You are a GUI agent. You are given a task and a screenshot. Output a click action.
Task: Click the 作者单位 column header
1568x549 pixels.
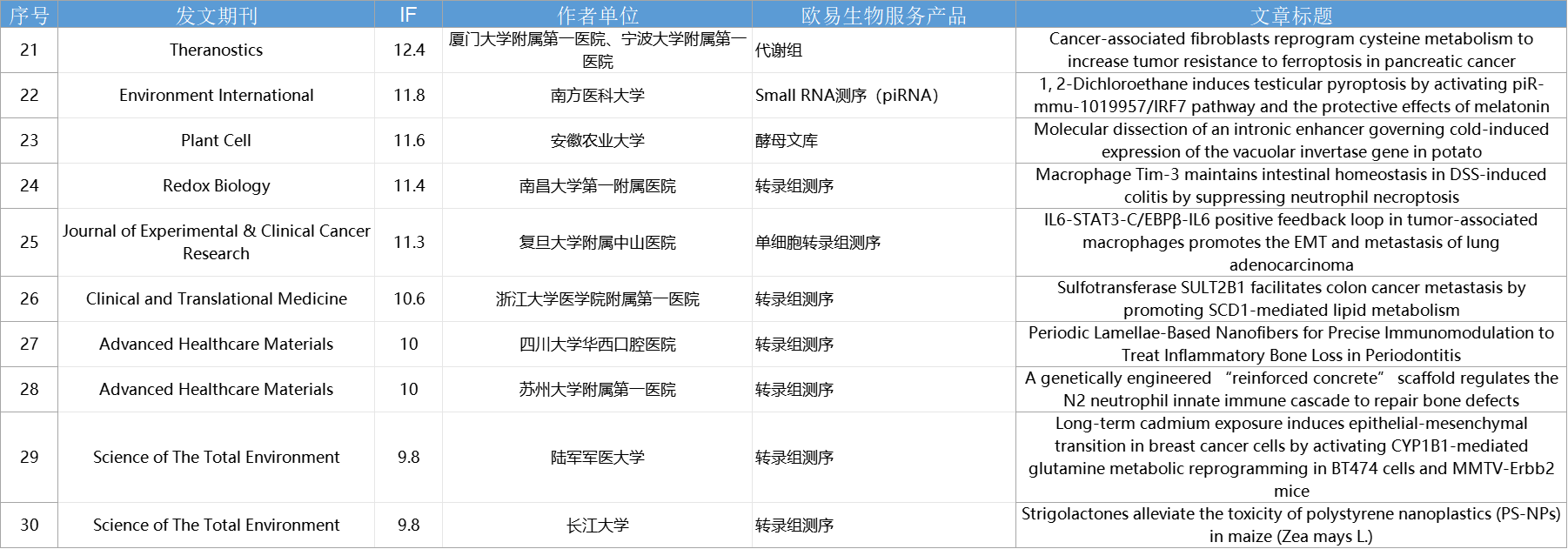click(x=597, y=15)
